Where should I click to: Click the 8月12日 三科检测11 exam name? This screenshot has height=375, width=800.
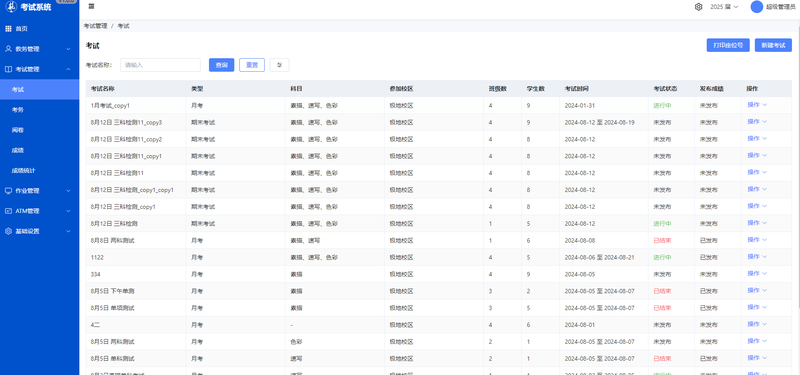(x=117, y=173)
